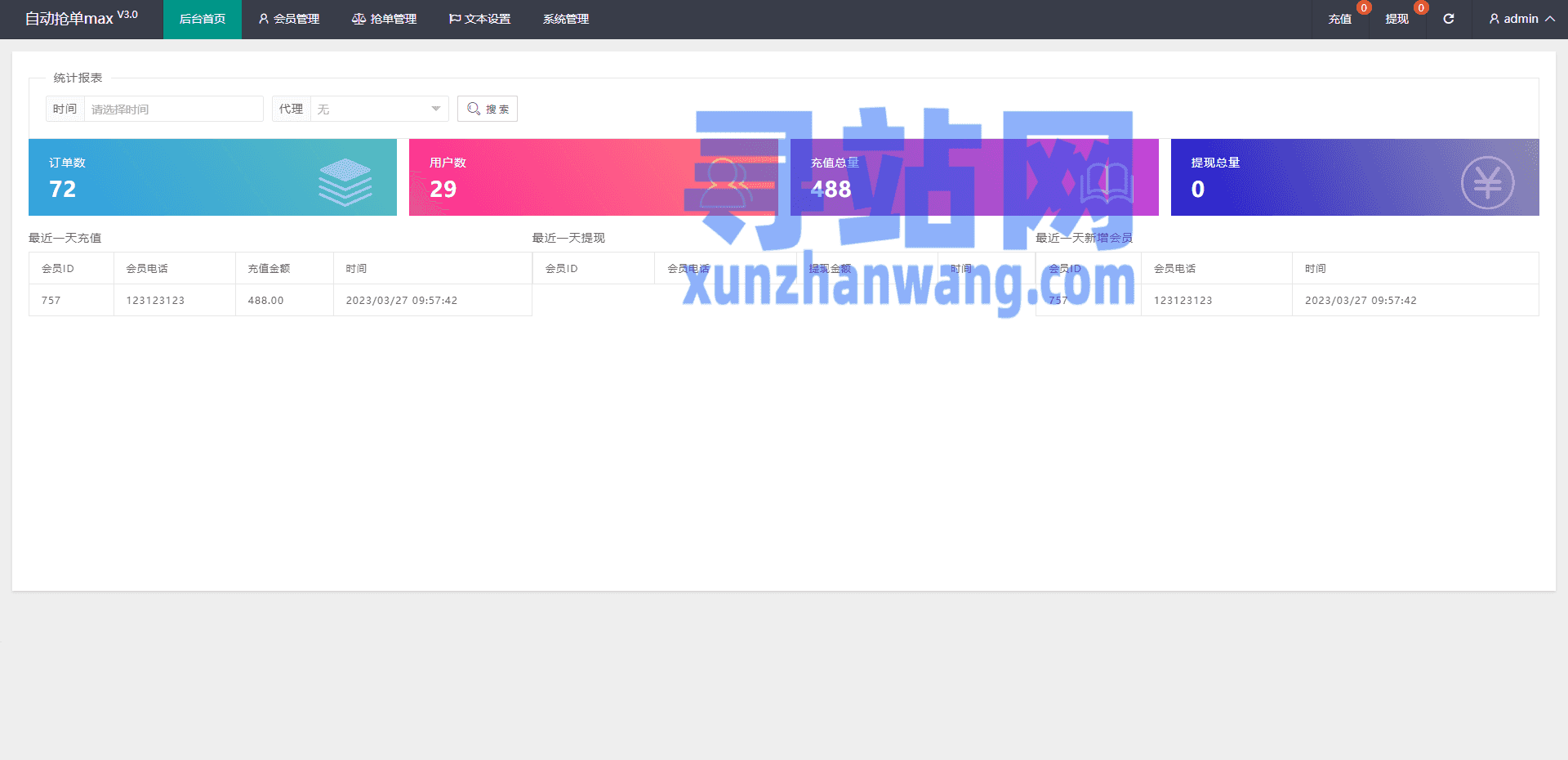Click 123123123 in 最近一天新增会员 table
Image resolution: width=1568 pixels, height=760 pixels.
pyautogui.click(x=1183, y=301)
